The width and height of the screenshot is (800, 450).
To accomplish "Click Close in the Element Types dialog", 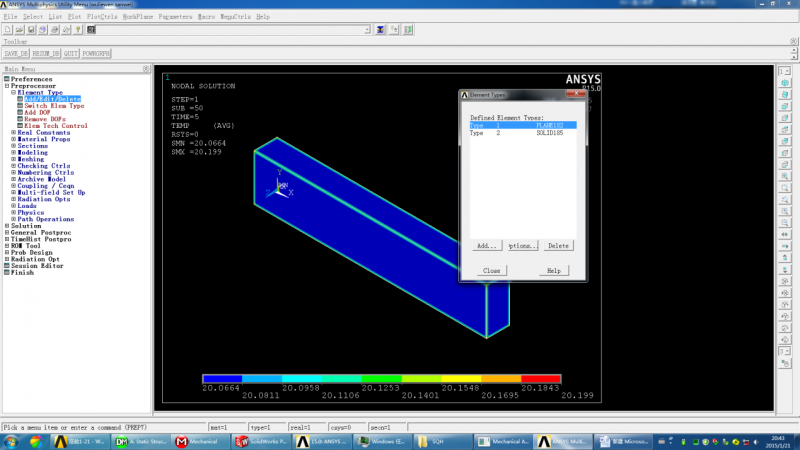I will point(492,271).
